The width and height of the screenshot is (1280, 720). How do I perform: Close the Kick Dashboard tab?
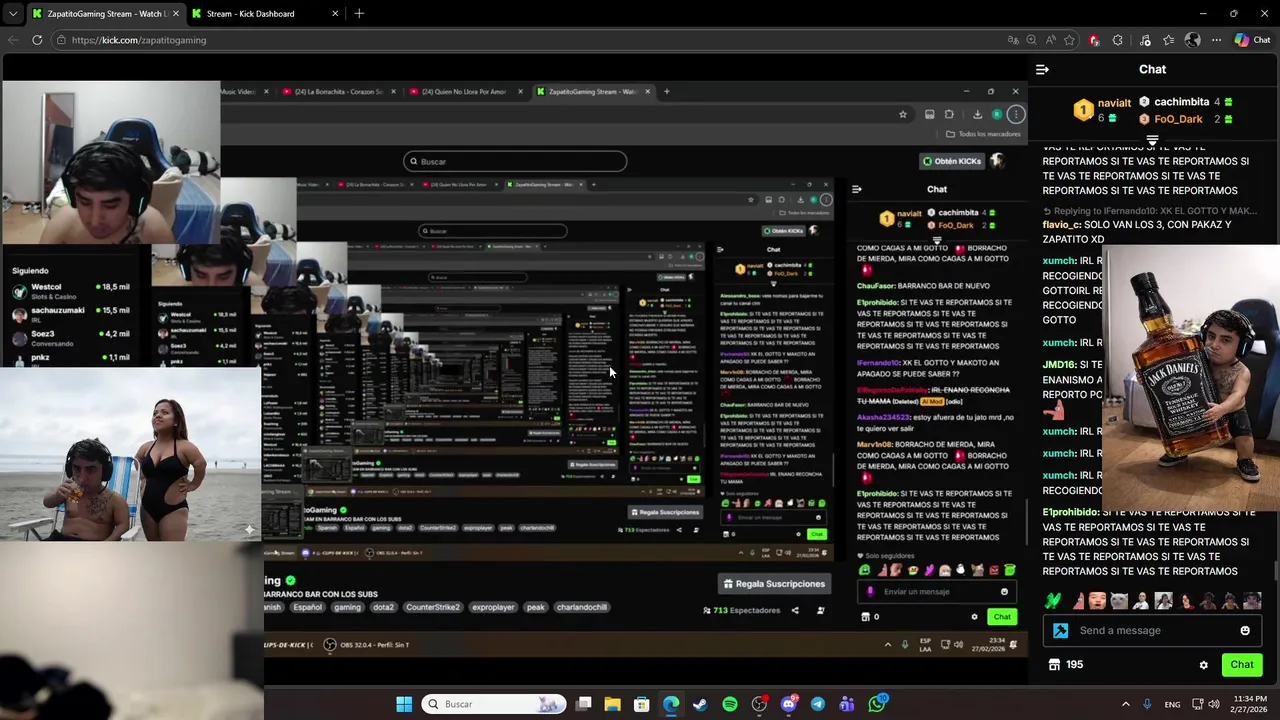(335, 14)
